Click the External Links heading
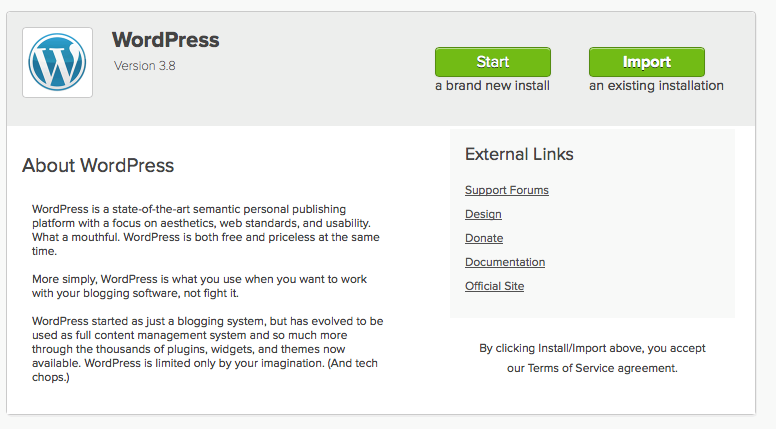 pyautogui.click(x=519, y=154)
